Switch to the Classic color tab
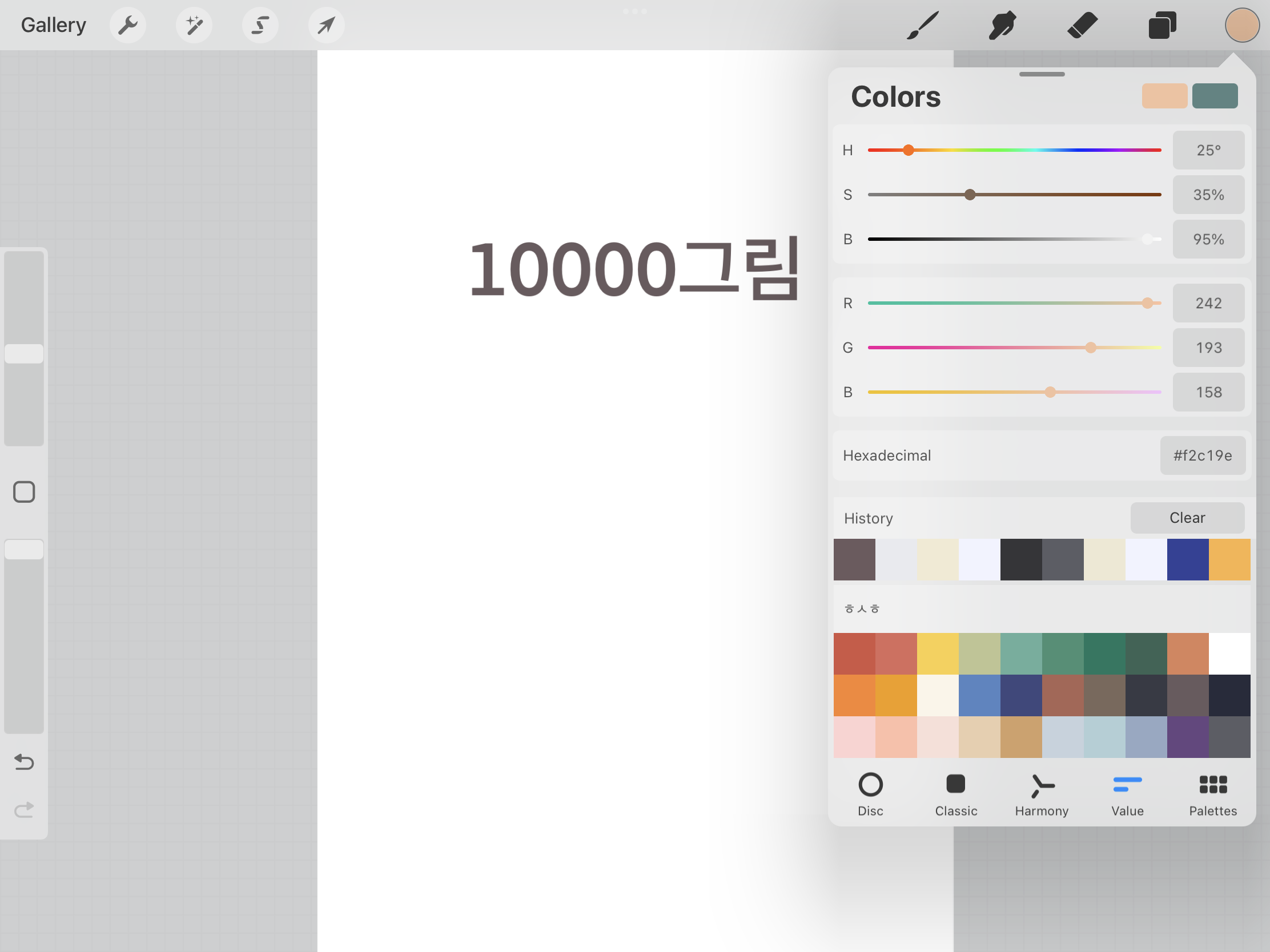 pos(956,795)
